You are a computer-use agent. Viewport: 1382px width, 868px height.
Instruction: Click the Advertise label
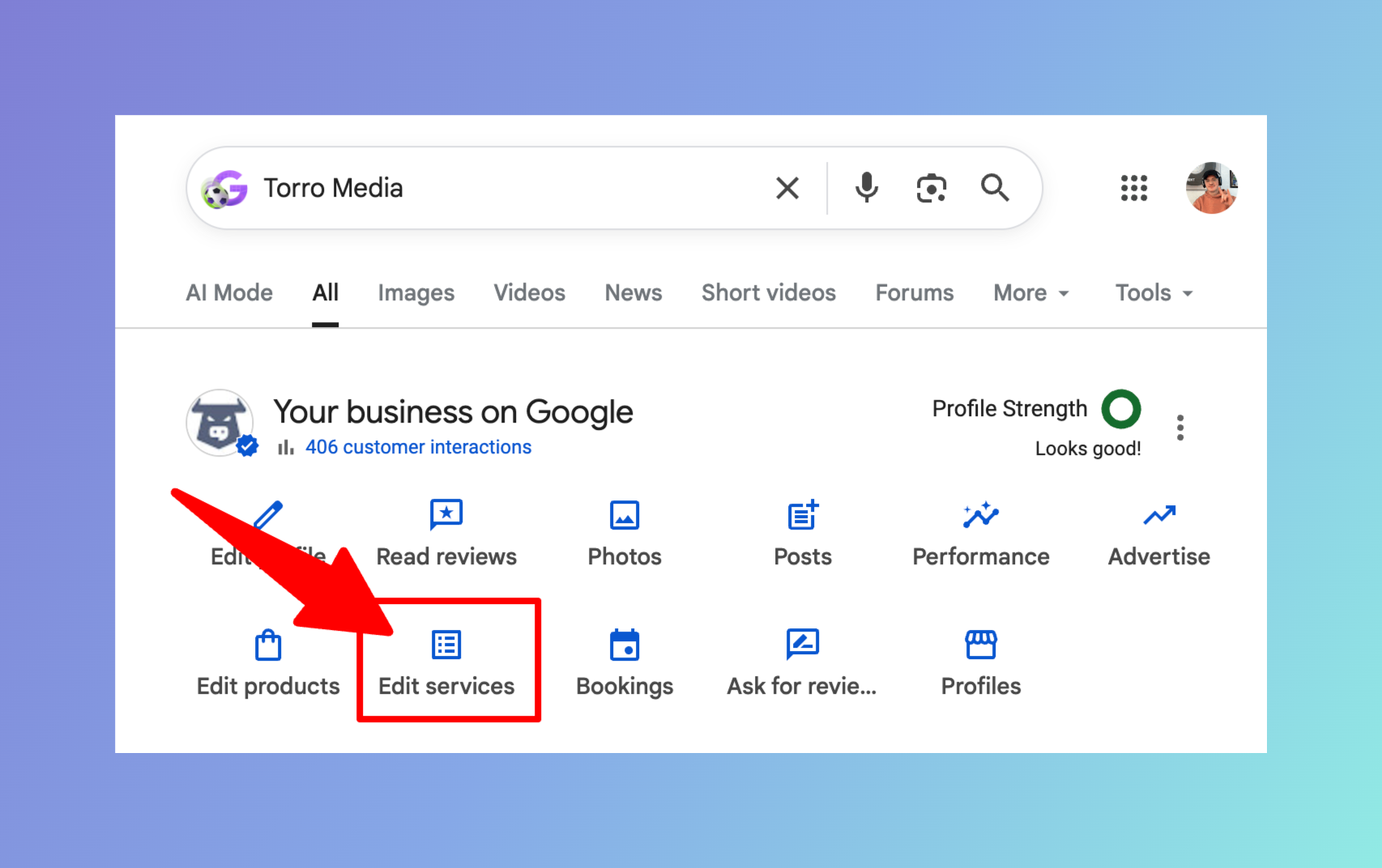[x=1159, y=556]
